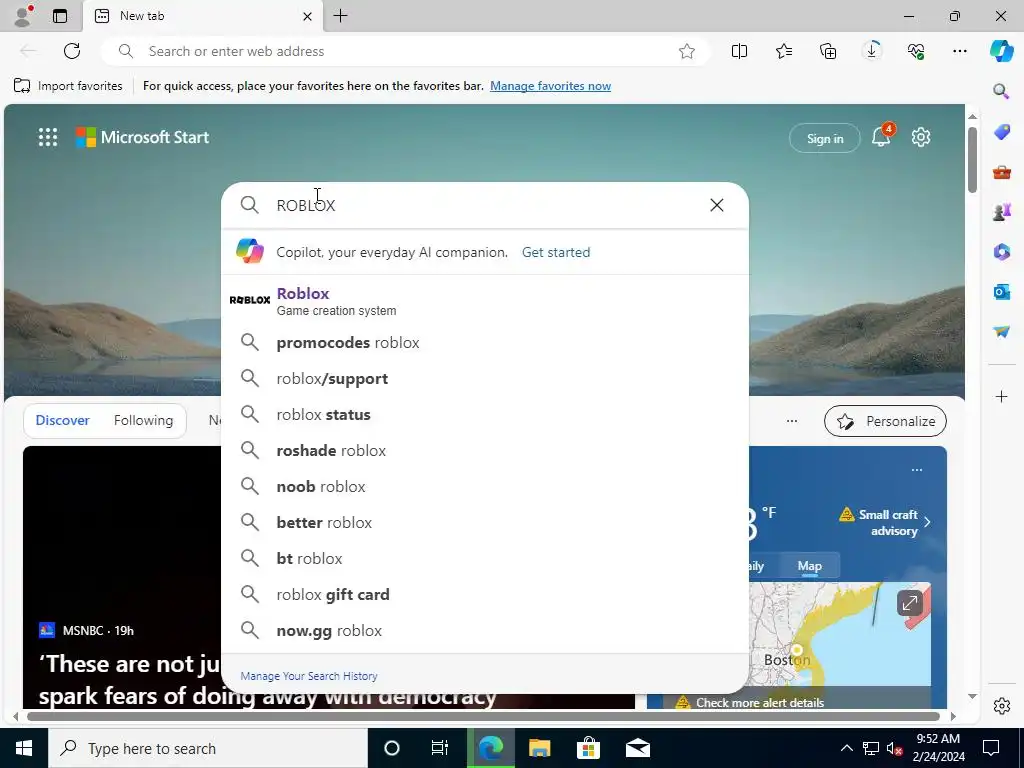This screenshot has width=1024, height=768.
Task: Open sidebar Outlook icon
Action: click(x=1001, y=292)
